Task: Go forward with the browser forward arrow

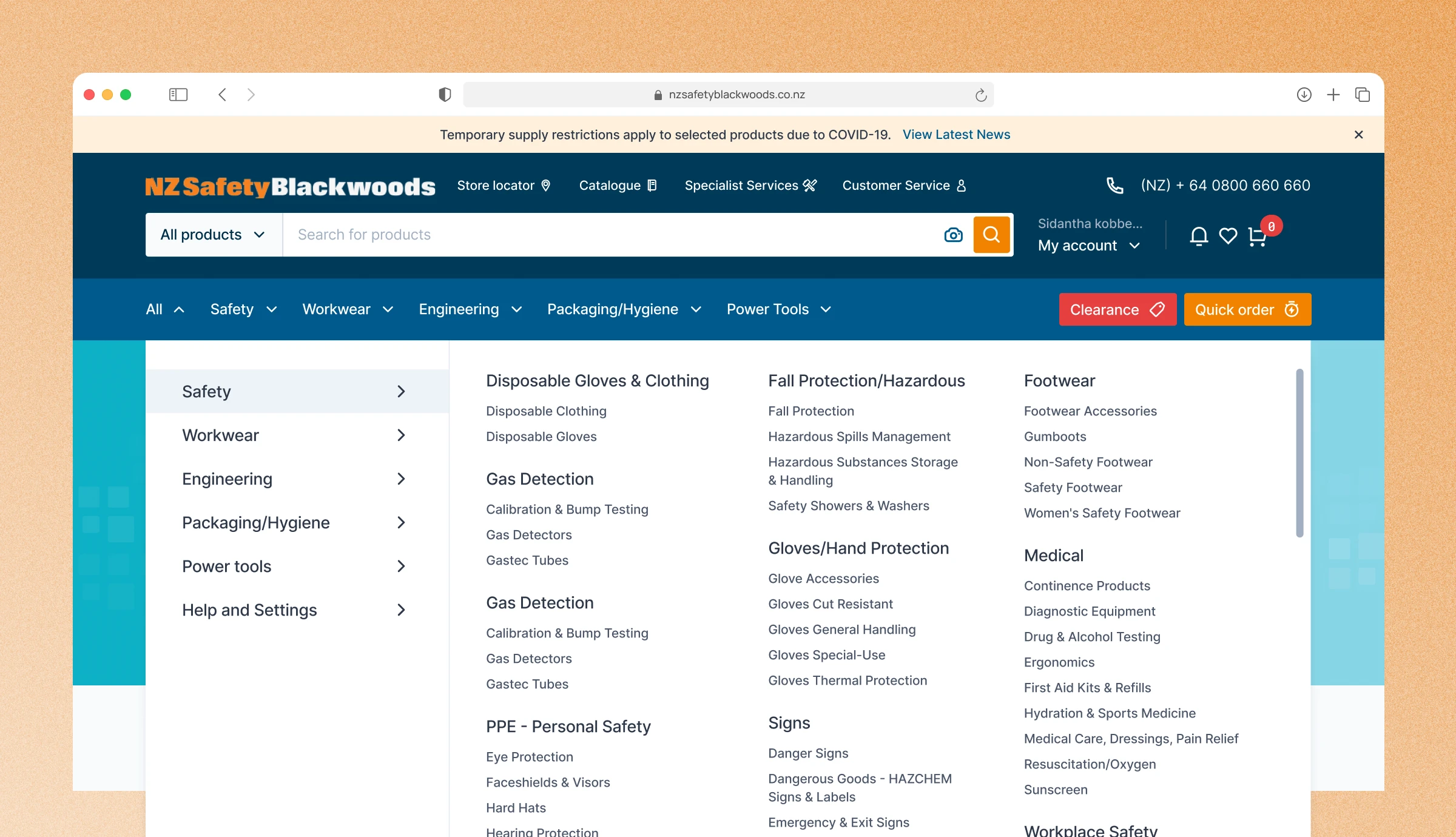Action: click(x=251, y=95)
